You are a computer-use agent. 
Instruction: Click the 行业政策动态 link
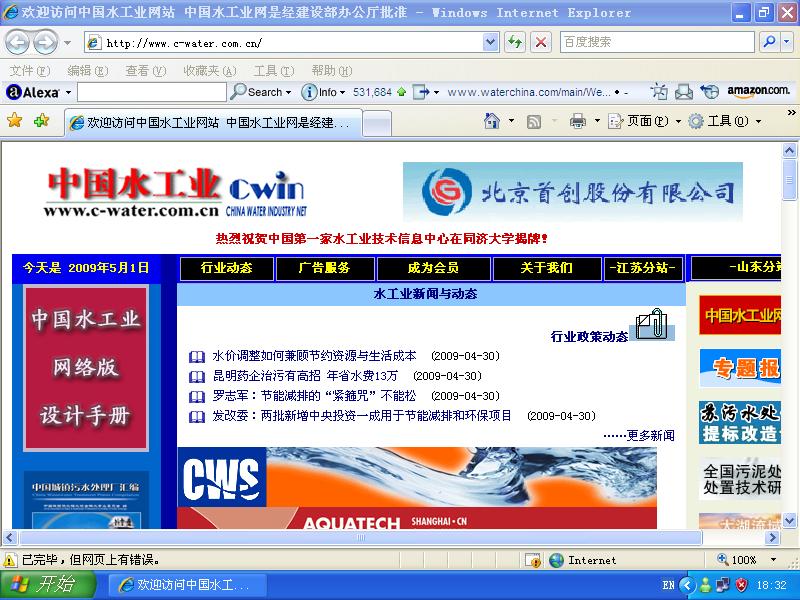(589, 337)
